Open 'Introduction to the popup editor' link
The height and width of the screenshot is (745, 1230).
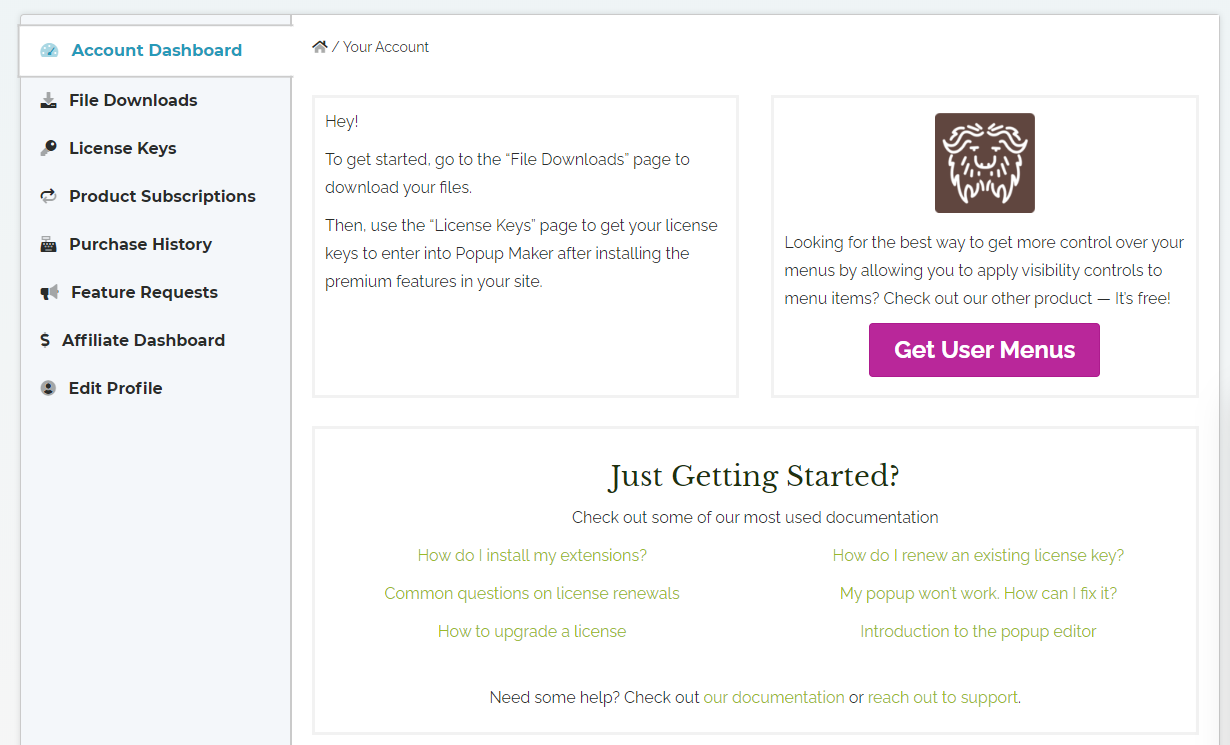click(x=978, y=631)
